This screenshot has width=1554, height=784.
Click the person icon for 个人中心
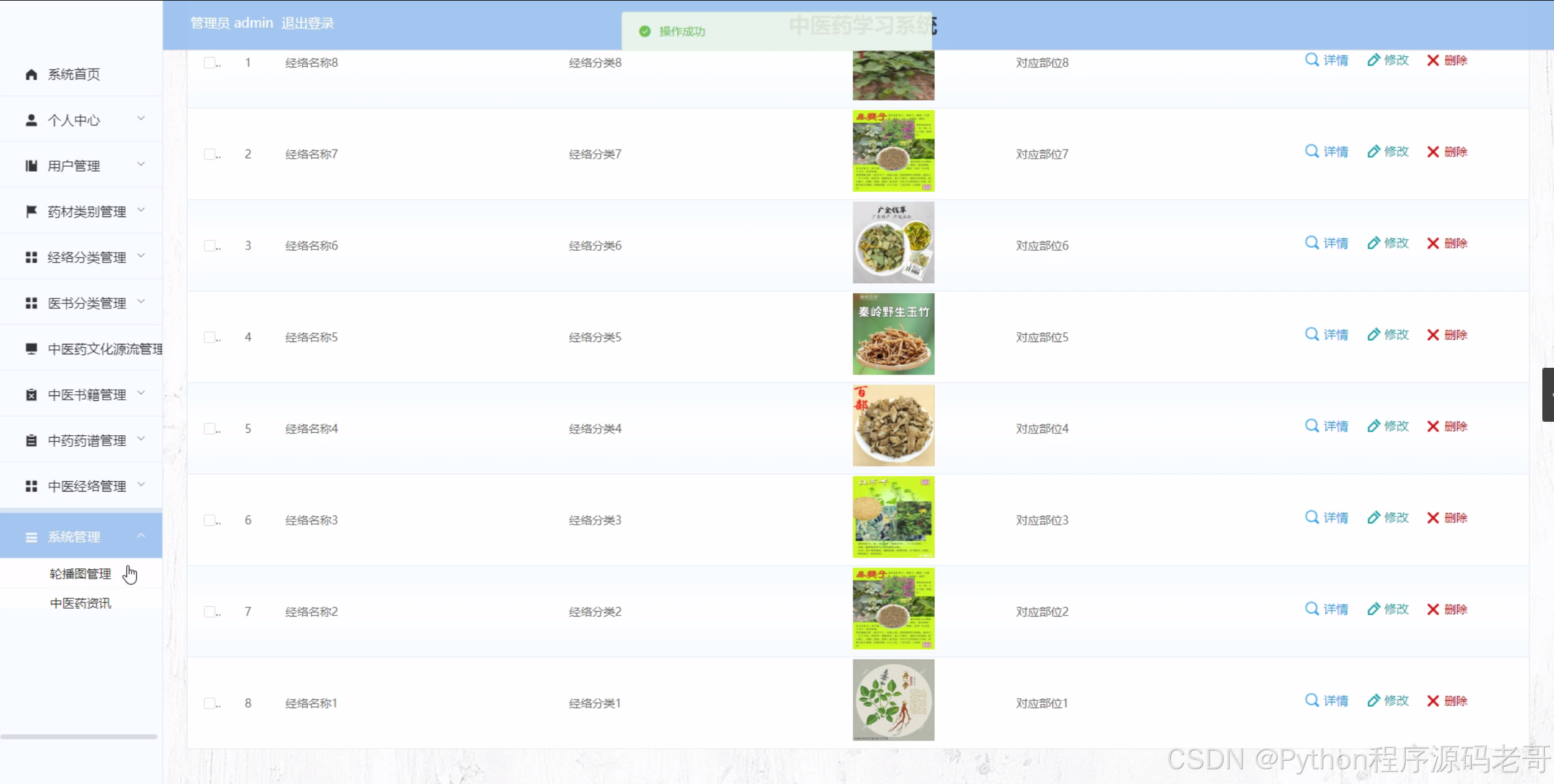[31, 120]
